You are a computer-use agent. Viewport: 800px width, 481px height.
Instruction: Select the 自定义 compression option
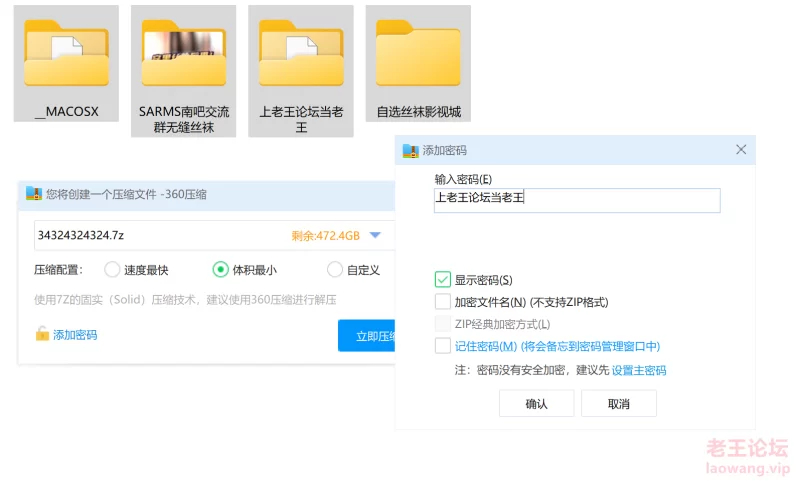coord(335,269)
